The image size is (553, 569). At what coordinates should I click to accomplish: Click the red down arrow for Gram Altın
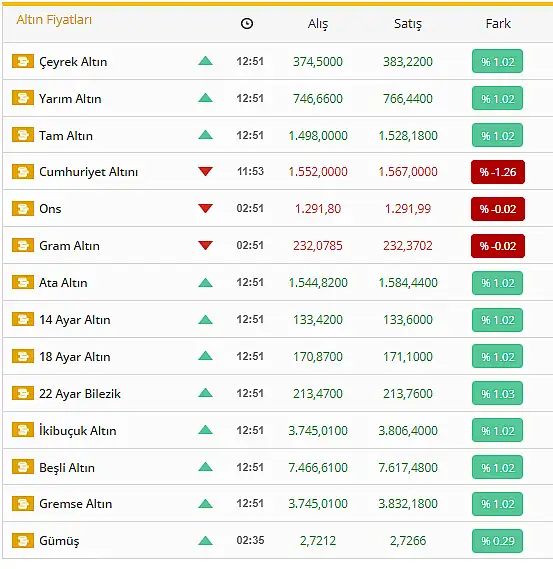[x=205, y=245]
